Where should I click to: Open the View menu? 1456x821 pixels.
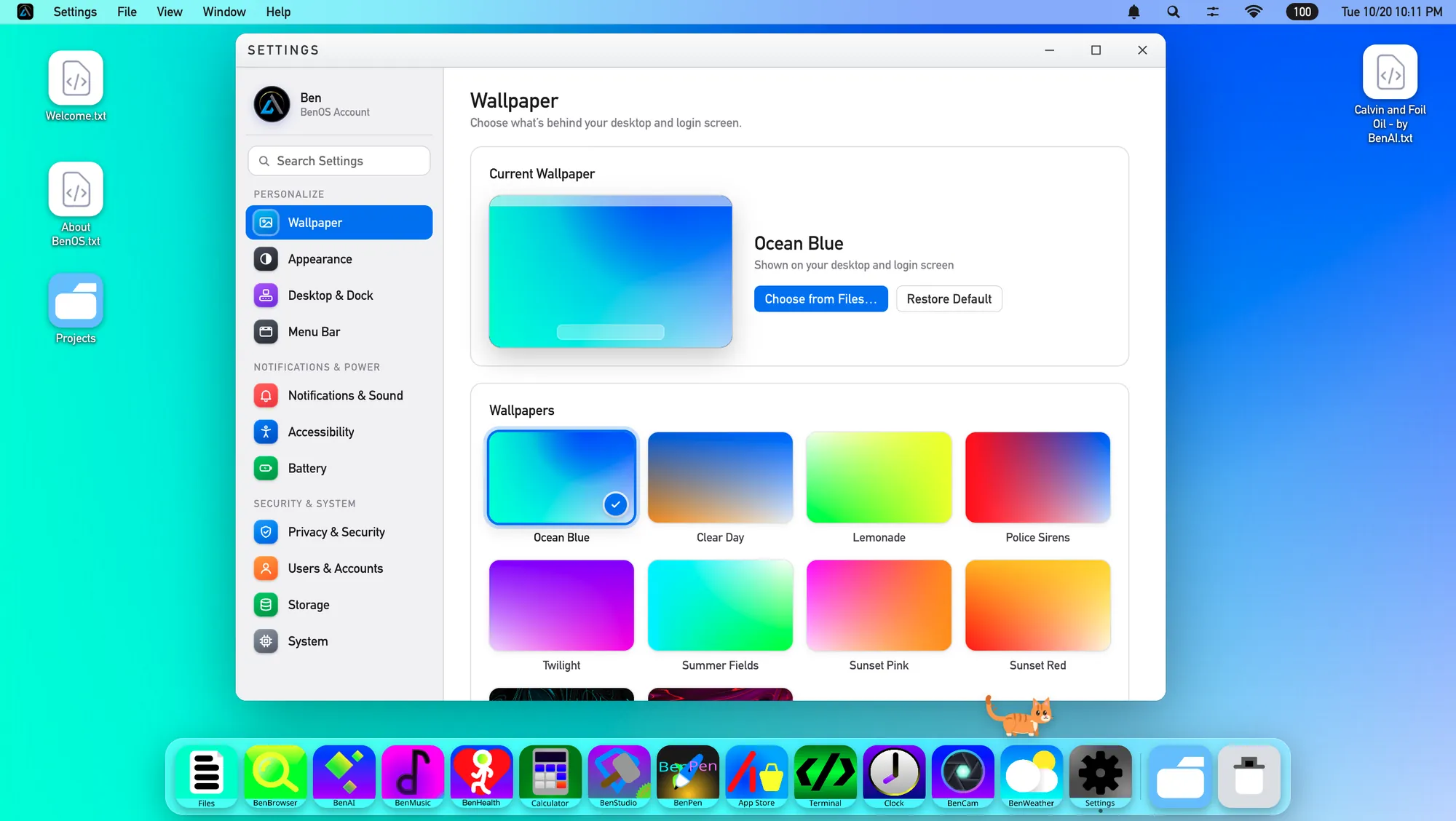[169, 12]
